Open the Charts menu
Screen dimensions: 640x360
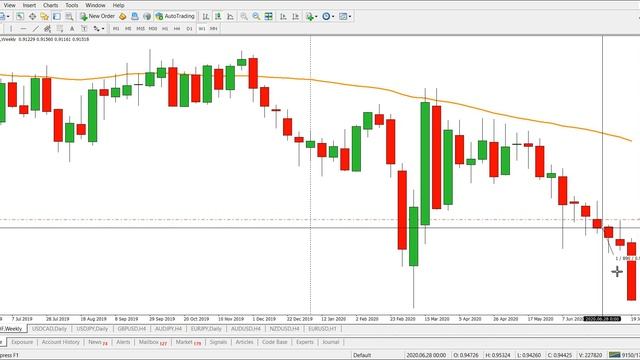click(x=51, y=5)
